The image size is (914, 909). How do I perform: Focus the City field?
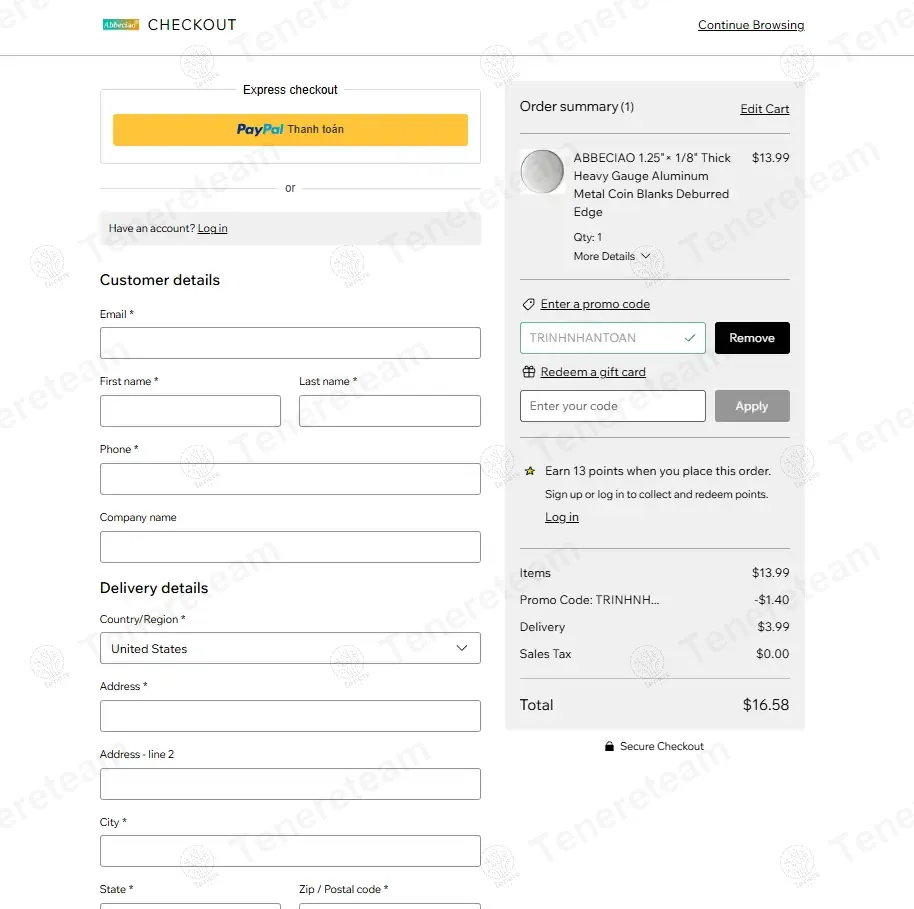(x=290, y=851)
